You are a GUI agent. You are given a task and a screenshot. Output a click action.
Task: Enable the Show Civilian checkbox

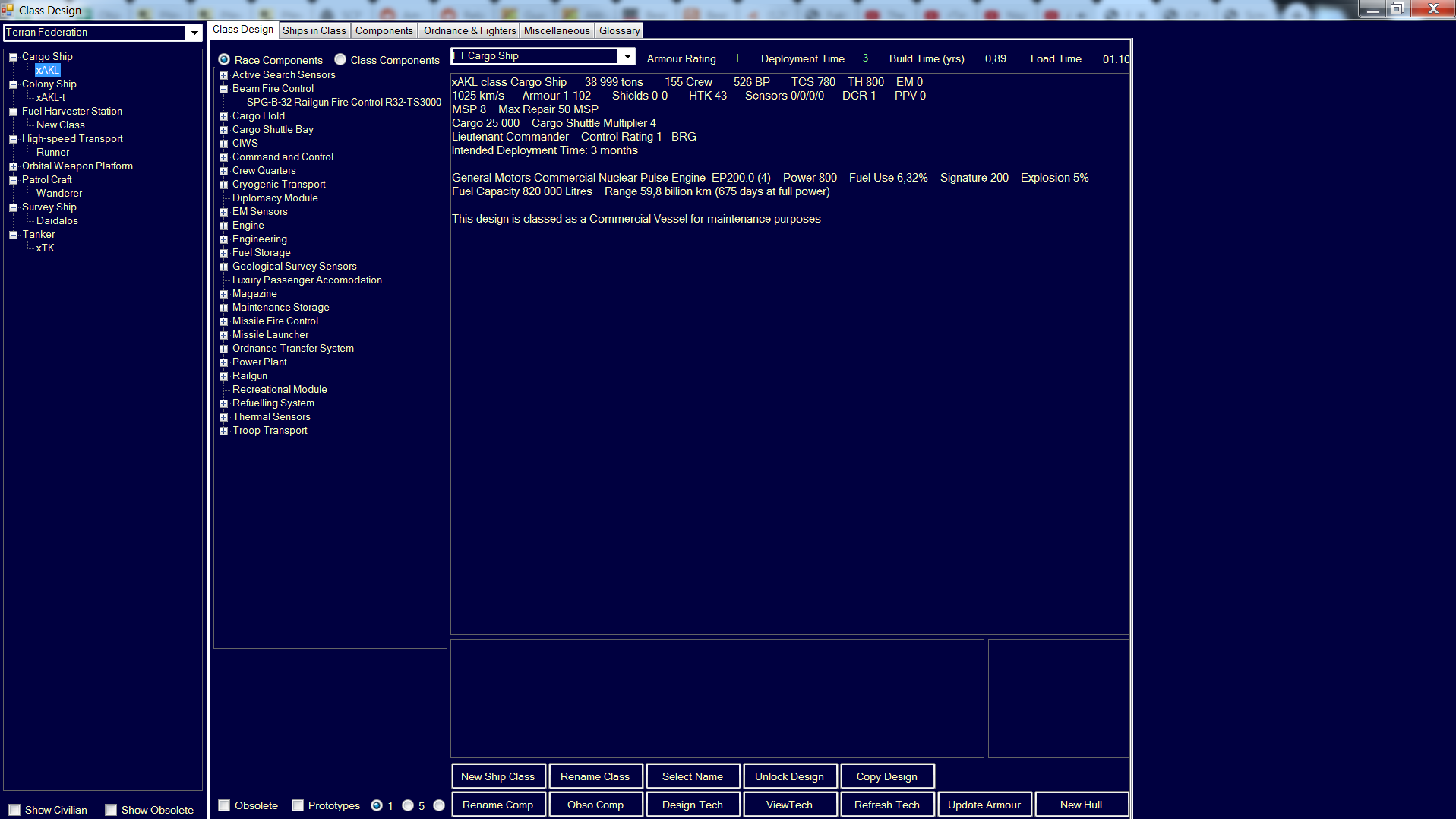click(x=14, y=810)
